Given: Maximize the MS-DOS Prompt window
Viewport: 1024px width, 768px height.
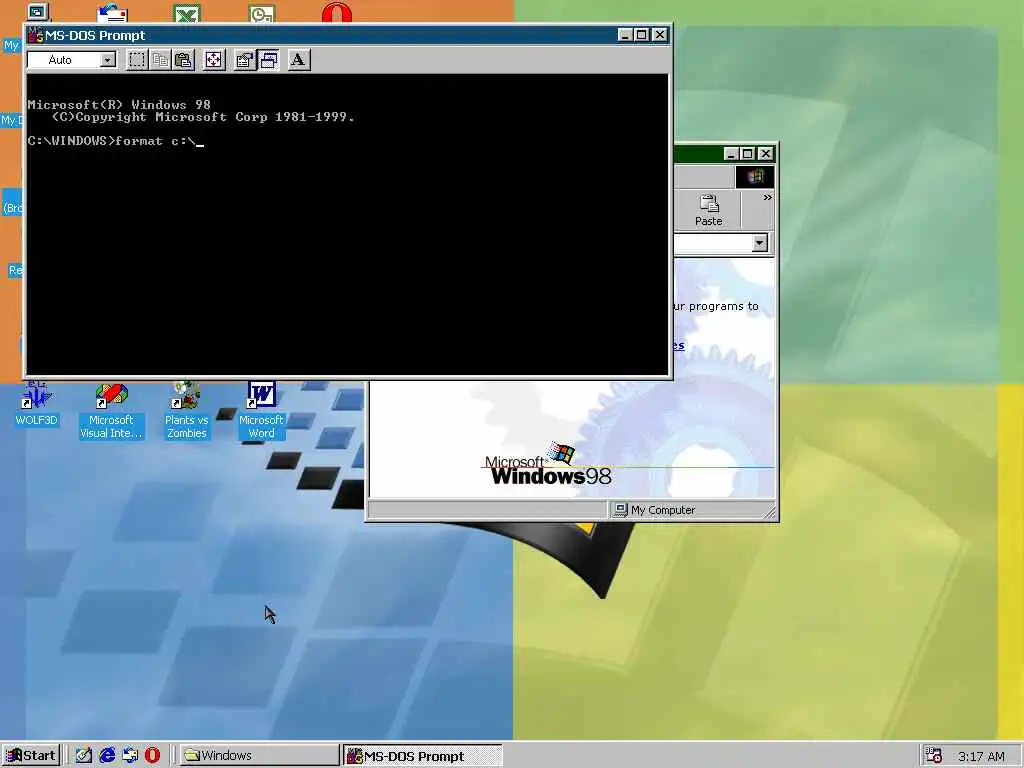Looking at the screenshot, I should click(642, 35).
